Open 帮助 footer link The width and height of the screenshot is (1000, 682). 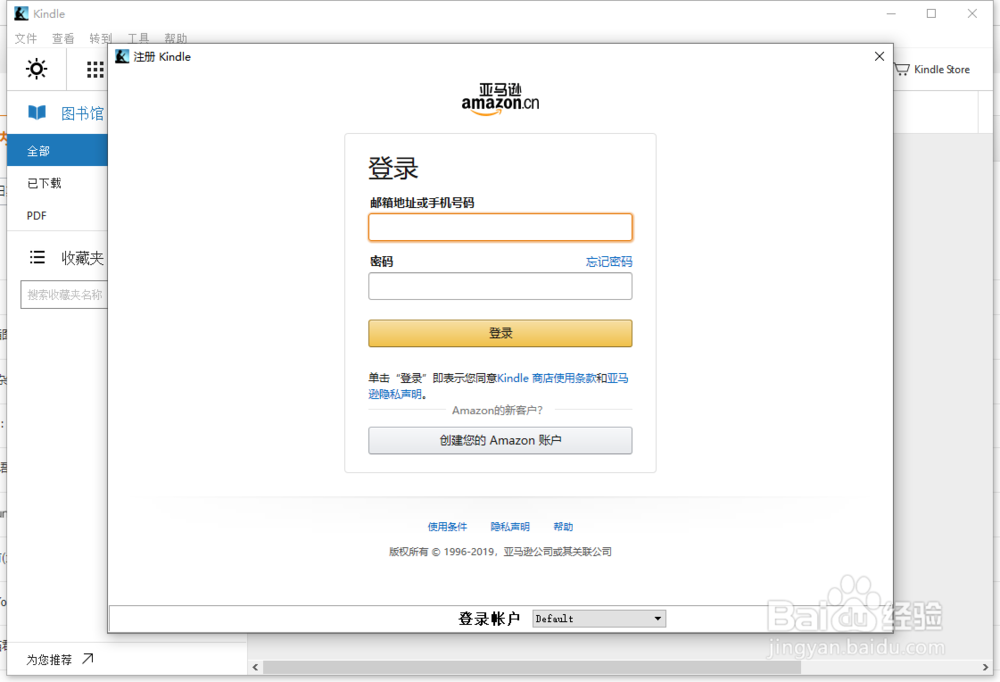tap(563, 526)
